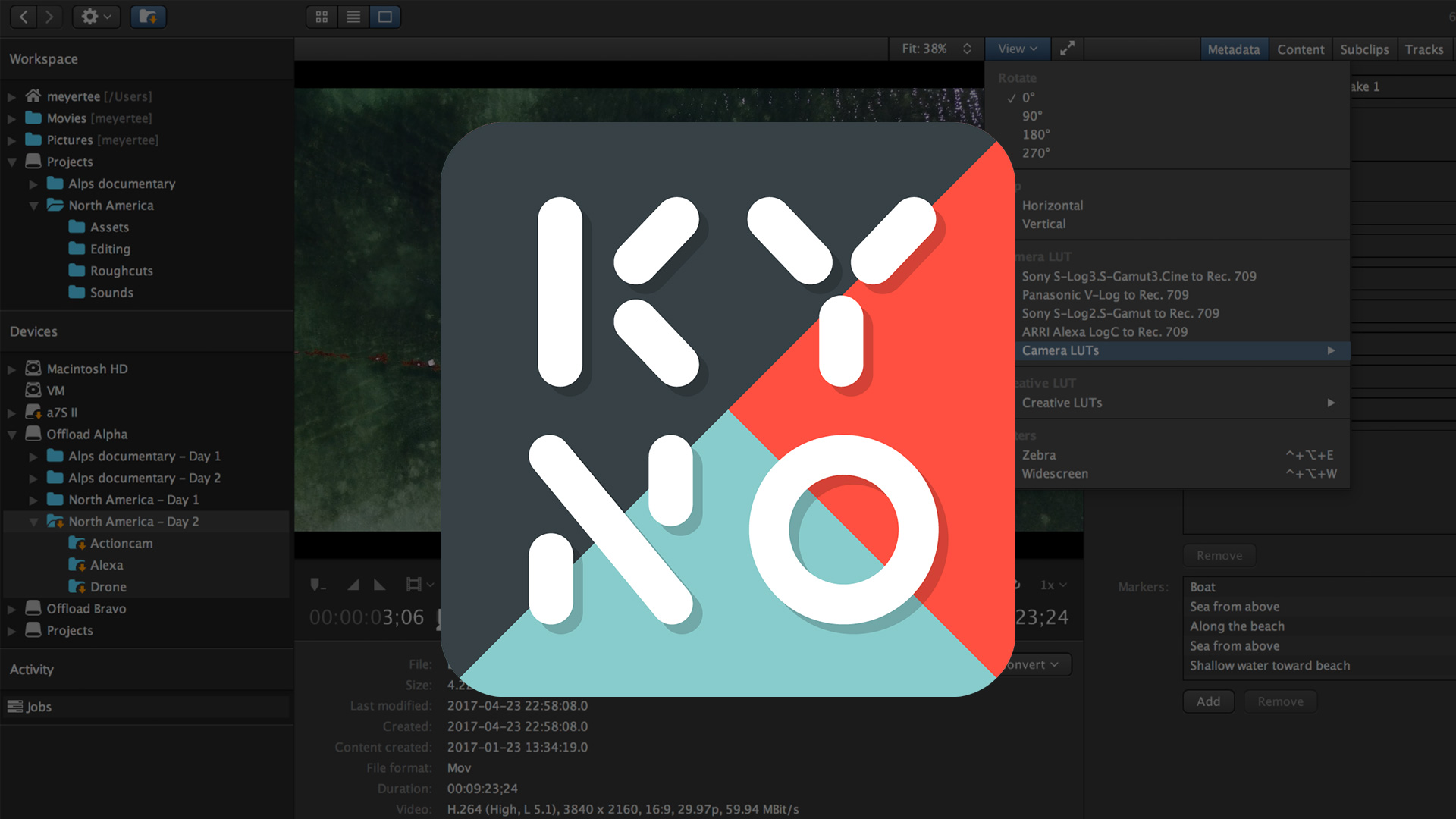Click Remove button next to Add
This screenshot has height=819, width=1456.
pyautogui.click(x=1280, y=701)
